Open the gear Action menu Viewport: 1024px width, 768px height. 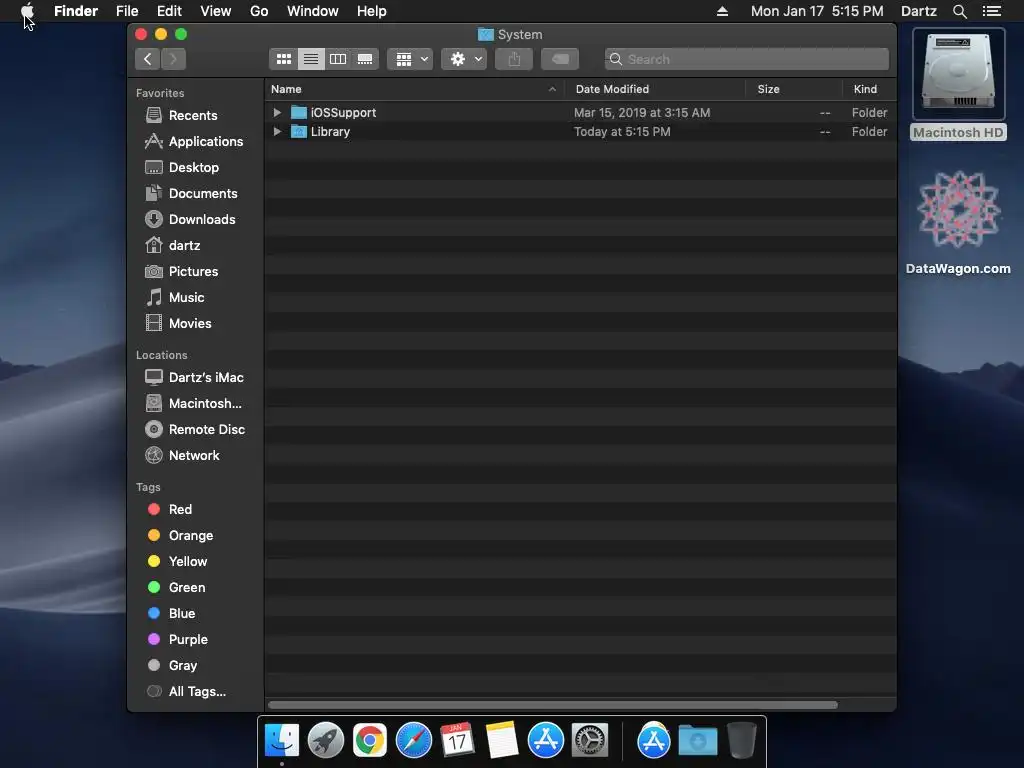pyautogui.click(x=464, y=59)
